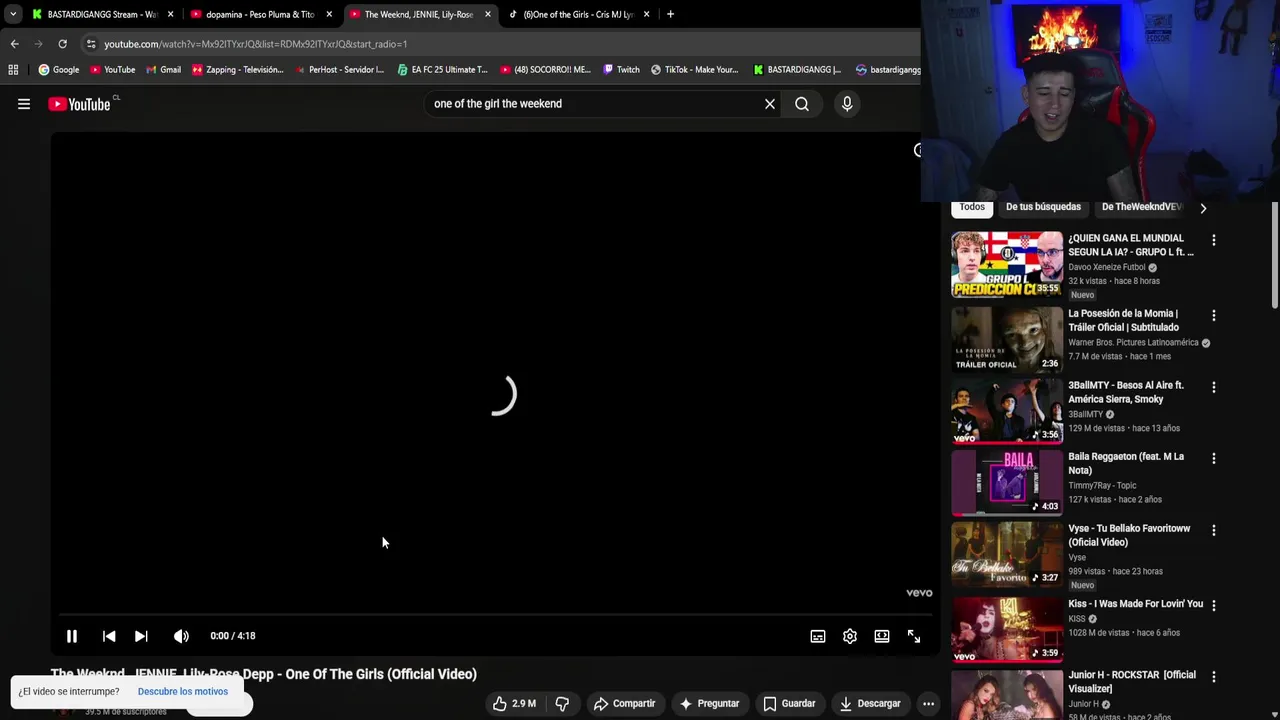Skip to next video
The image size is (1280, 720).
coord(141,636)
